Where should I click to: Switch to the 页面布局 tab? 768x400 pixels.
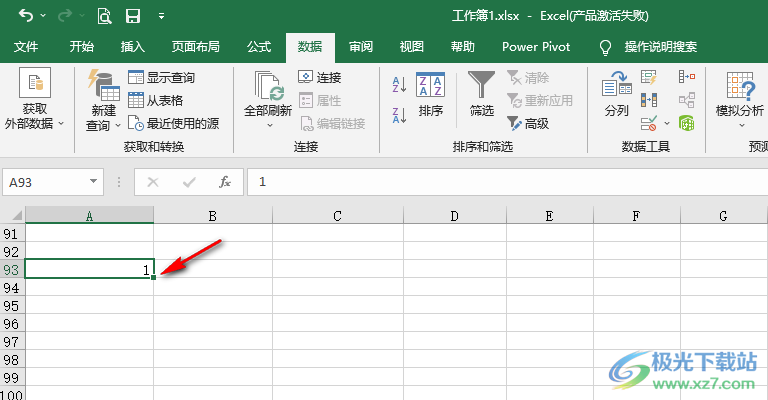click(x=195, y=47)
